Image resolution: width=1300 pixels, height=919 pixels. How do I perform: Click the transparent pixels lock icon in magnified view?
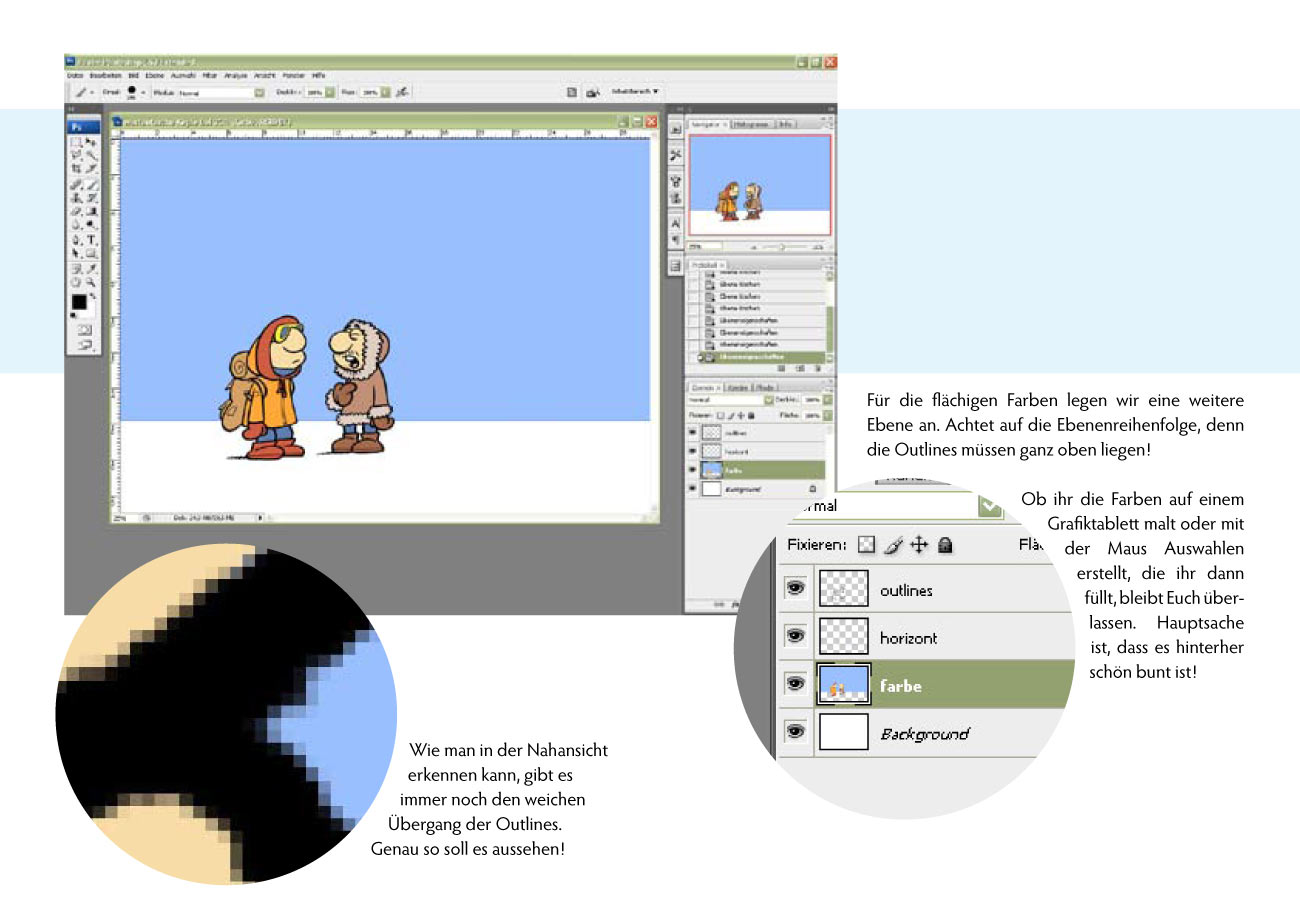(x=867, y=545)
